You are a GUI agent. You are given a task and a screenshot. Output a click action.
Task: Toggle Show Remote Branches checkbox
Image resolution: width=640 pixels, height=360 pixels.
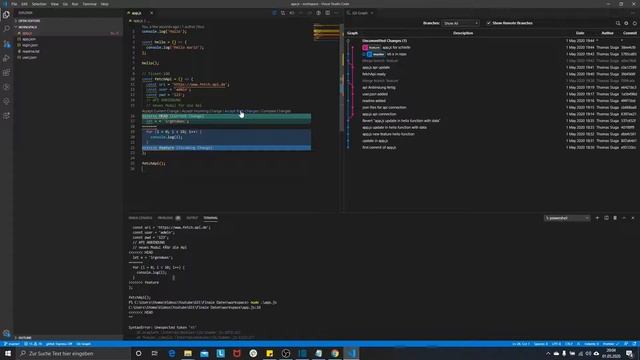click(489, 23)
